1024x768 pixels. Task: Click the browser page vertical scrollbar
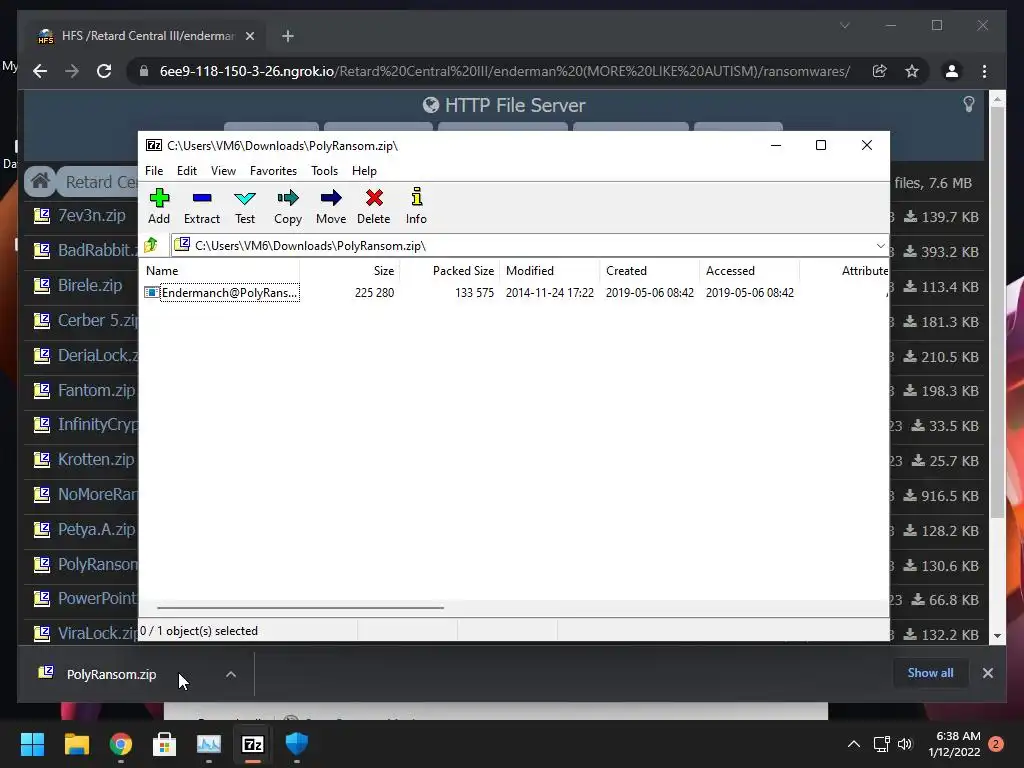coord(997,313)
